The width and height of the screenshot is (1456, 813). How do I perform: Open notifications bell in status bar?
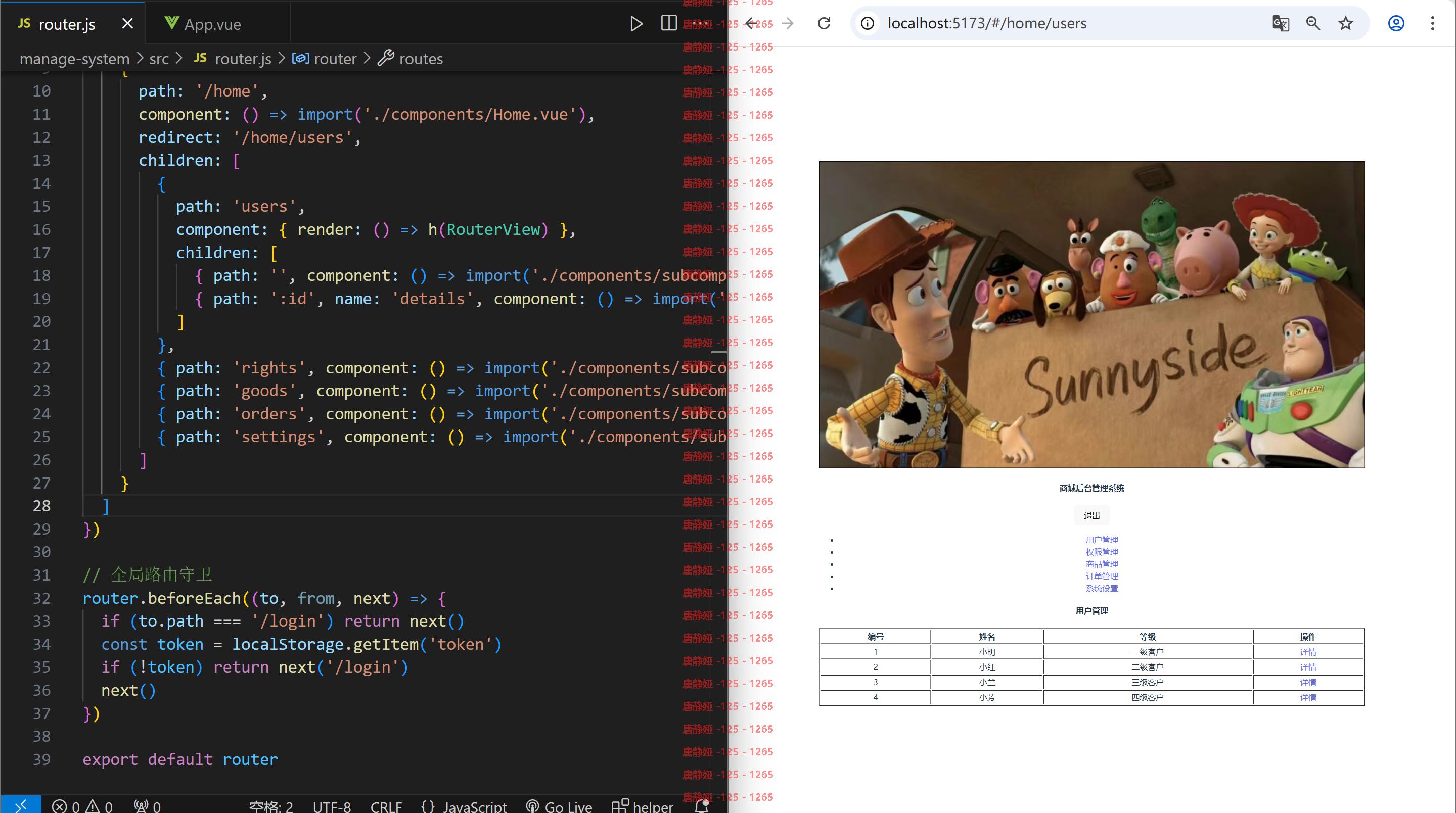701,806
